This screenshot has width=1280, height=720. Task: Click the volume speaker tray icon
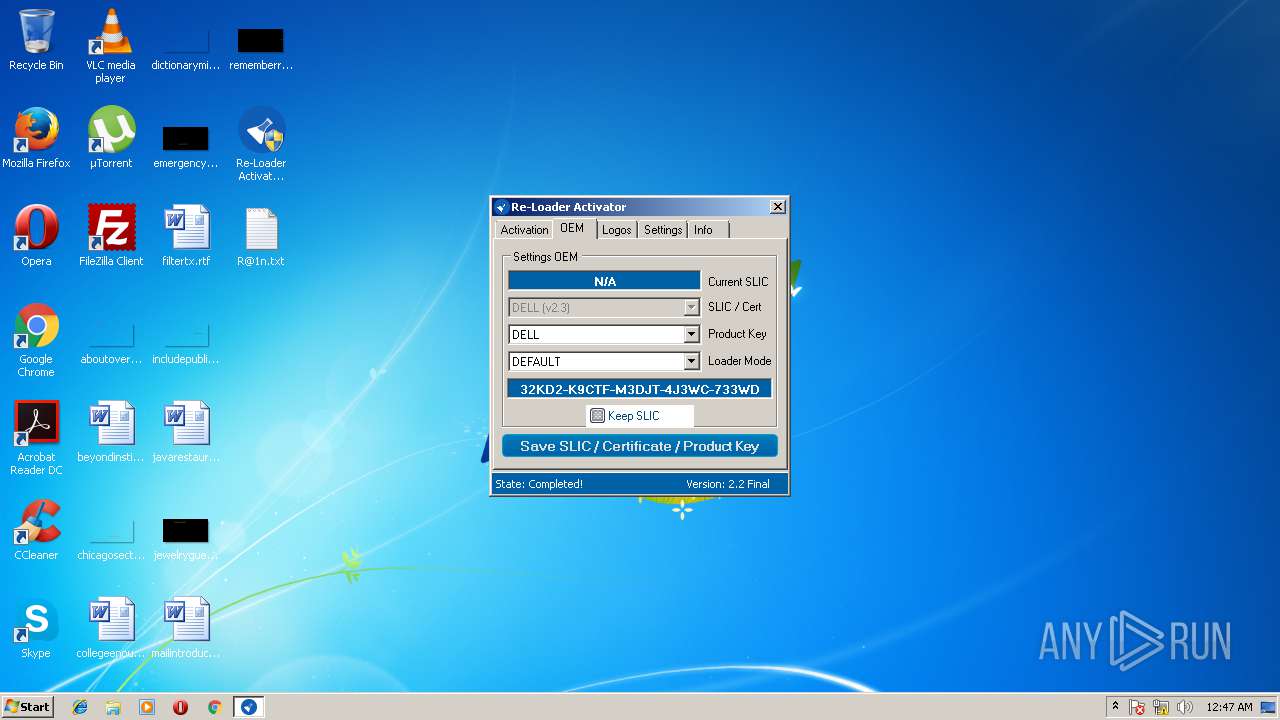pos(1185,707)
